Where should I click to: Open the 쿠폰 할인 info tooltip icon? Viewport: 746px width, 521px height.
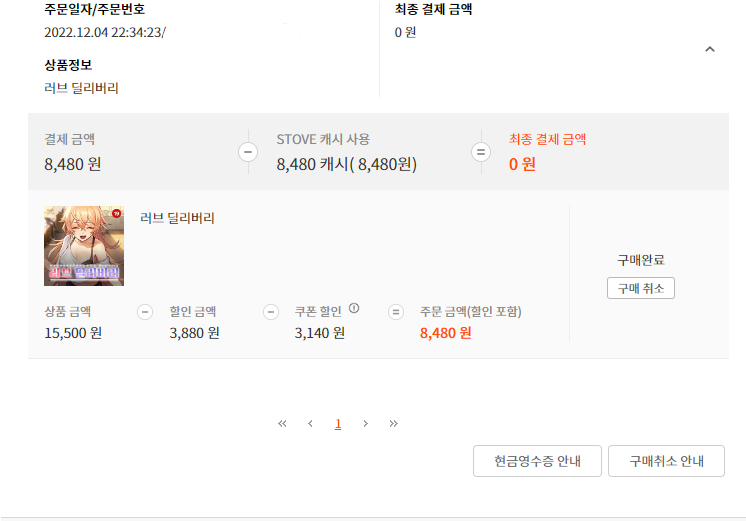pos(354,309)
